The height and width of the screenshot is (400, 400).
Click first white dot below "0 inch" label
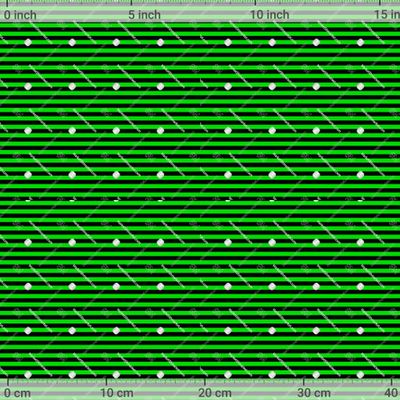coord(28,42)
